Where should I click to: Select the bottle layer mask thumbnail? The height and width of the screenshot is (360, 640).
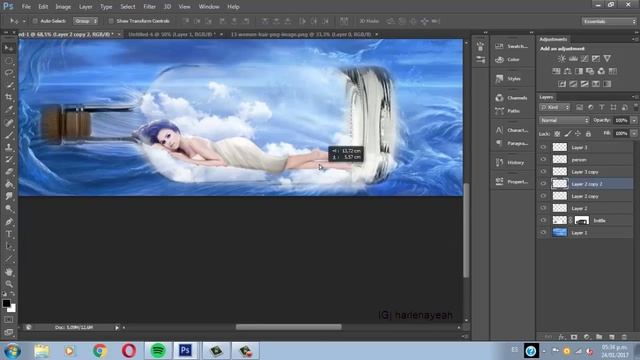582,220
